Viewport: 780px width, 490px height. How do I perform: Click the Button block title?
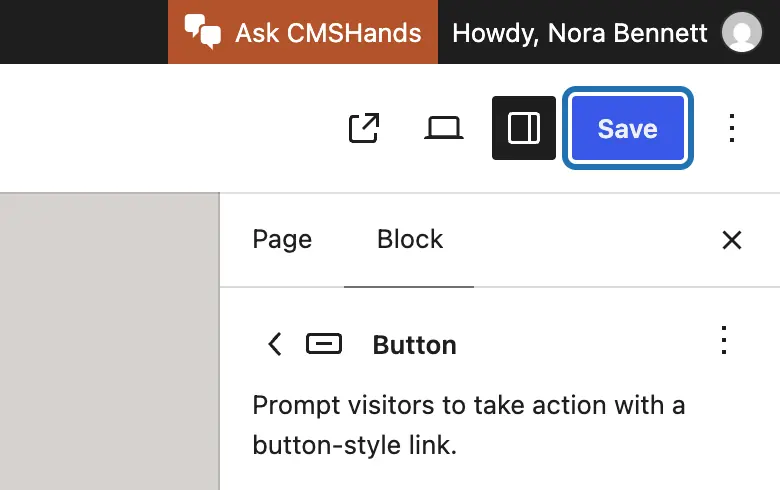pos(414,345)
